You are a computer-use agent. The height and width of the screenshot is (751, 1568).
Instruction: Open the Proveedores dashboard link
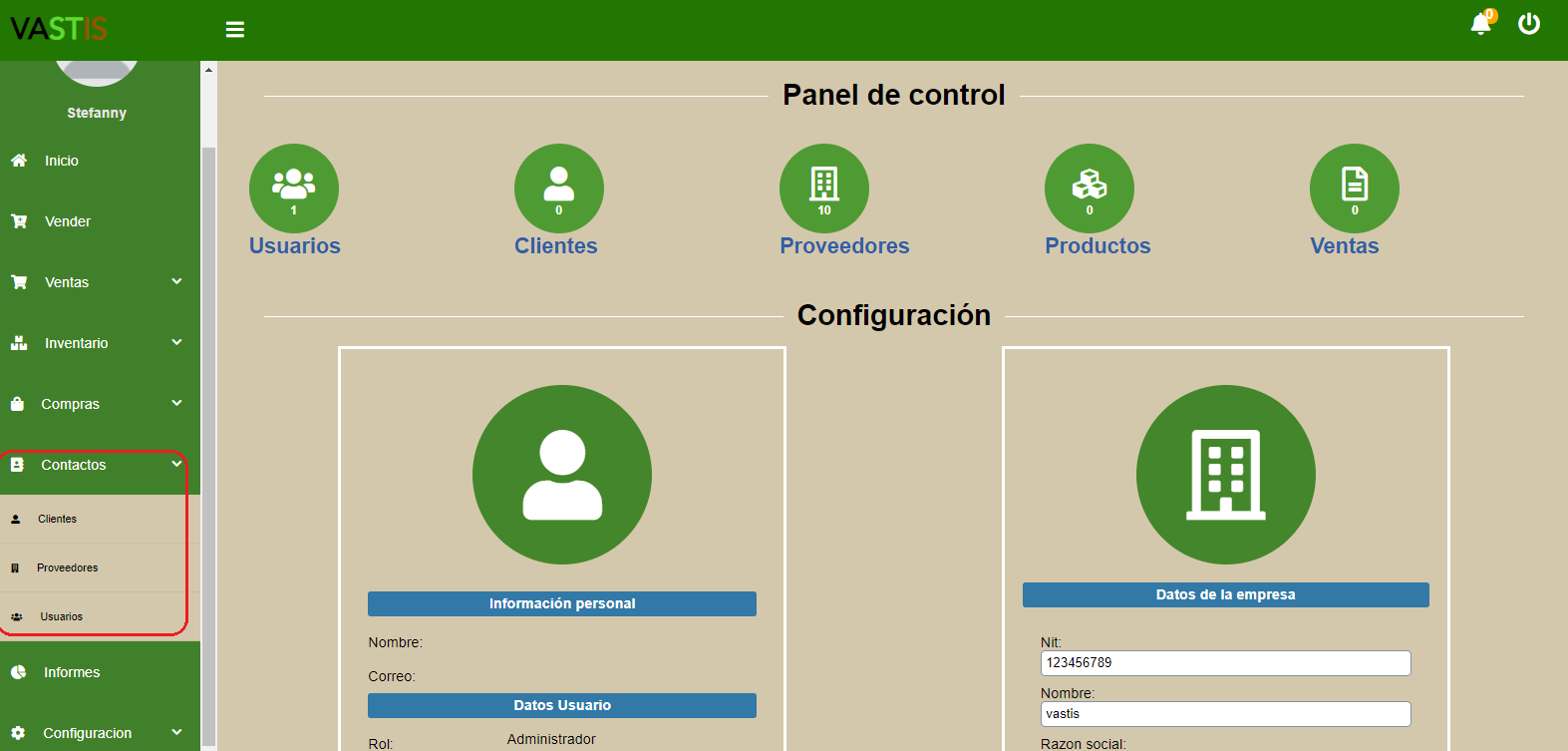pyautogui.click(x=844, y=246)
